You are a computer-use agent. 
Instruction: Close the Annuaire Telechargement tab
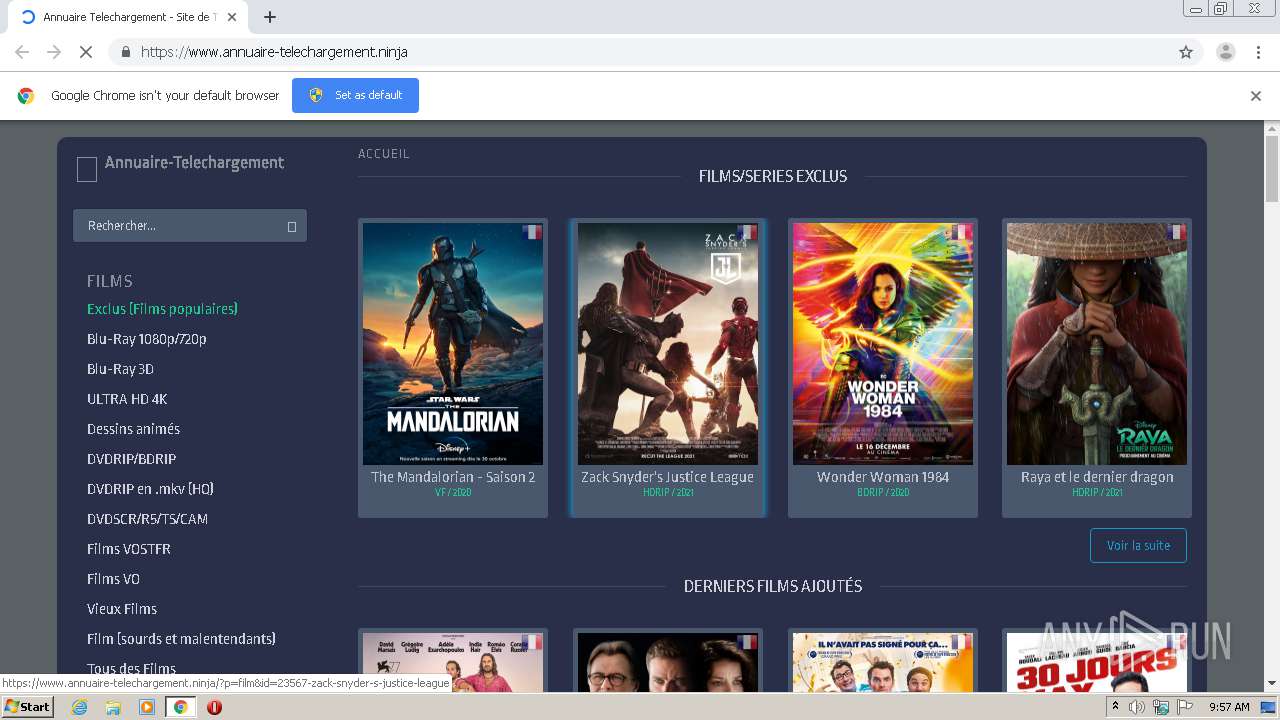(232, 17)
